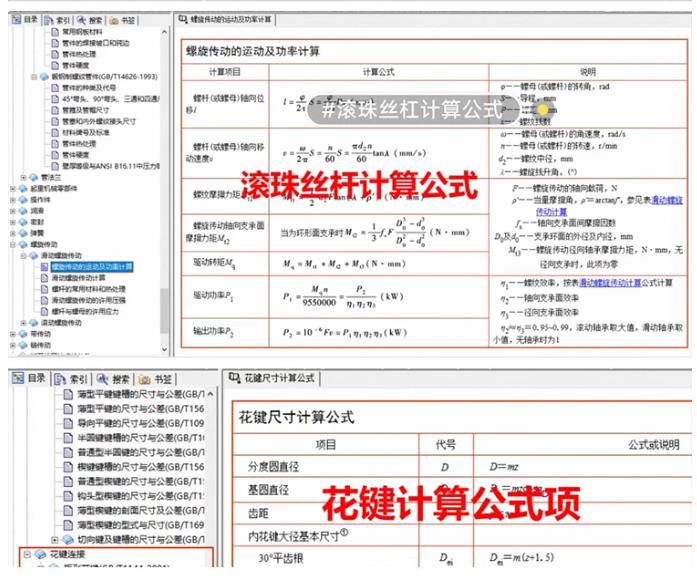Click the icon on the 螺旋传动的运动及功率计算 tab
Image resolution: width=697 pixels, height=578 pixels.
pos(183,19)
